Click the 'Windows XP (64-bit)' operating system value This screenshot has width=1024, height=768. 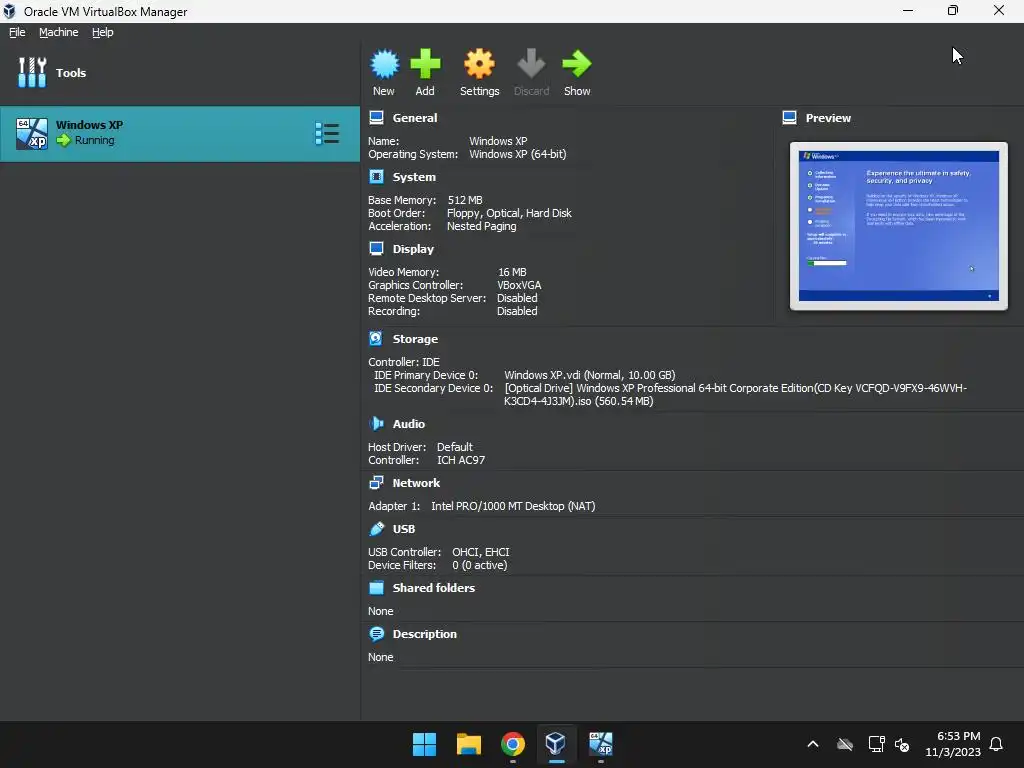tap(517, 154)
